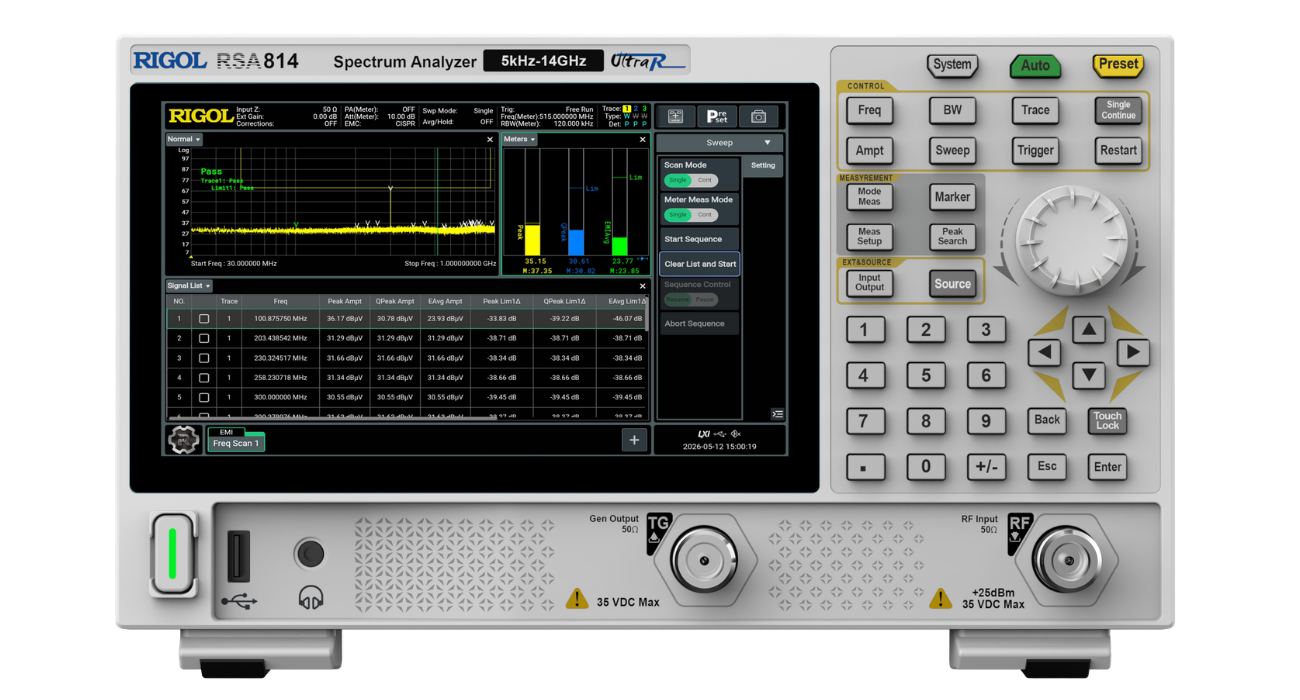1300x700 pixels.
Task: Expand the Sweep menu dropdown
Action: pos(720,143)
